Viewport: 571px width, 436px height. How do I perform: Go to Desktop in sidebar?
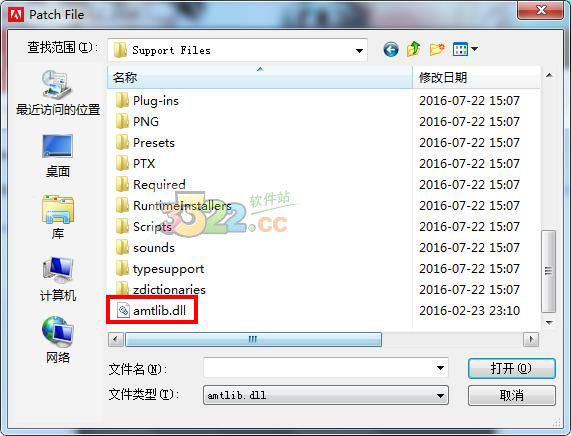pyautogui.click(x=58, y=156)
